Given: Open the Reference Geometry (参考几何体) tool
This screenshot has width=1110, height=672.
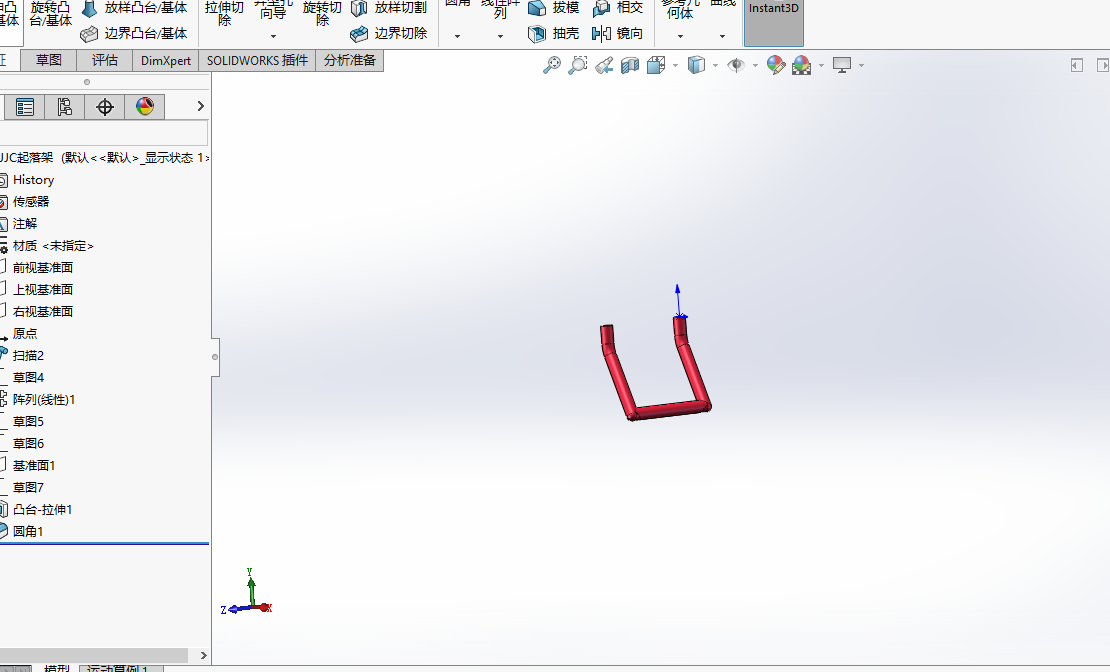Looking at the screenshot, I should [680, 8].
